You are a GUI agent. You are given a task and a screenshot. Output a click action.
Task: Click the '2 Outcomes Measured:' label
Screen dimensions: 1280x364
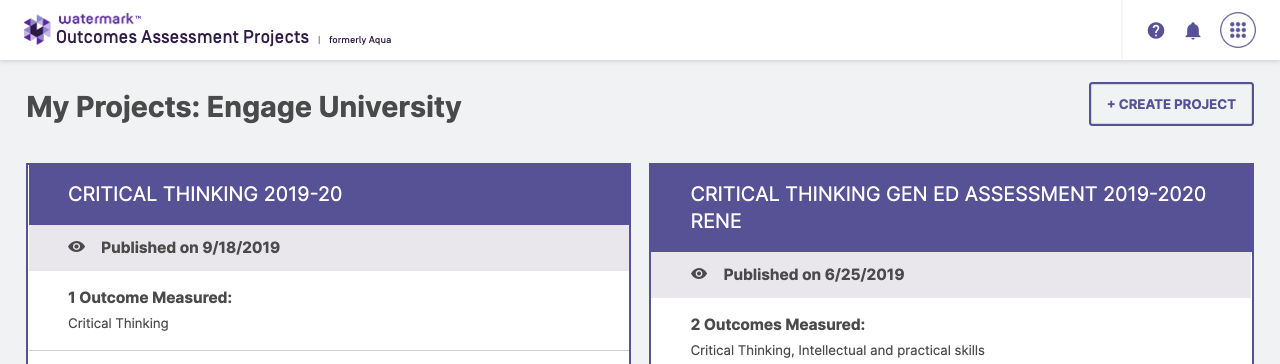[778, 324]
